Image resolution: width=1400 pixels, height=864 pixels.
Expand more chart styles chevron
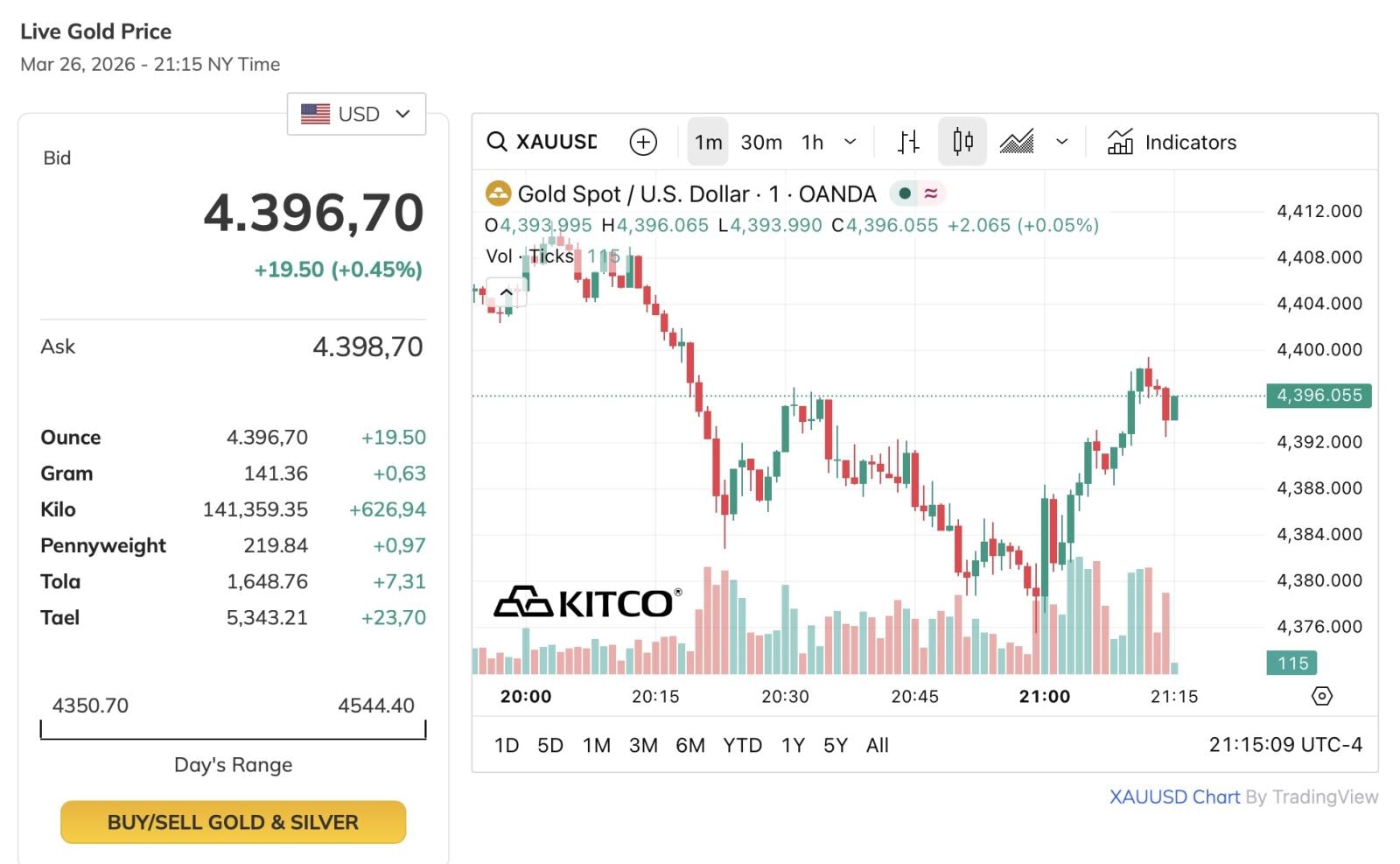pyautogui.click(x=1062, y=142)
